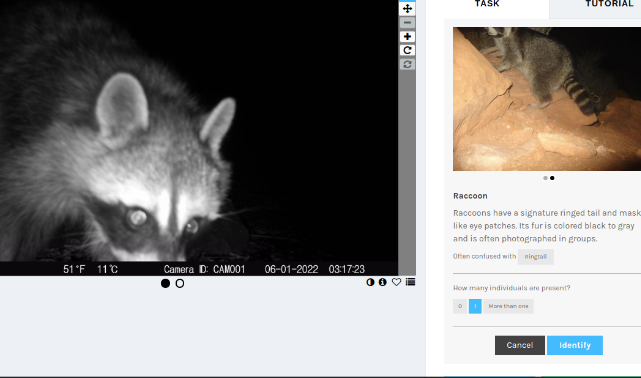Click the zoom in plus icon
The image size is (641, 378).
point(407,36)
